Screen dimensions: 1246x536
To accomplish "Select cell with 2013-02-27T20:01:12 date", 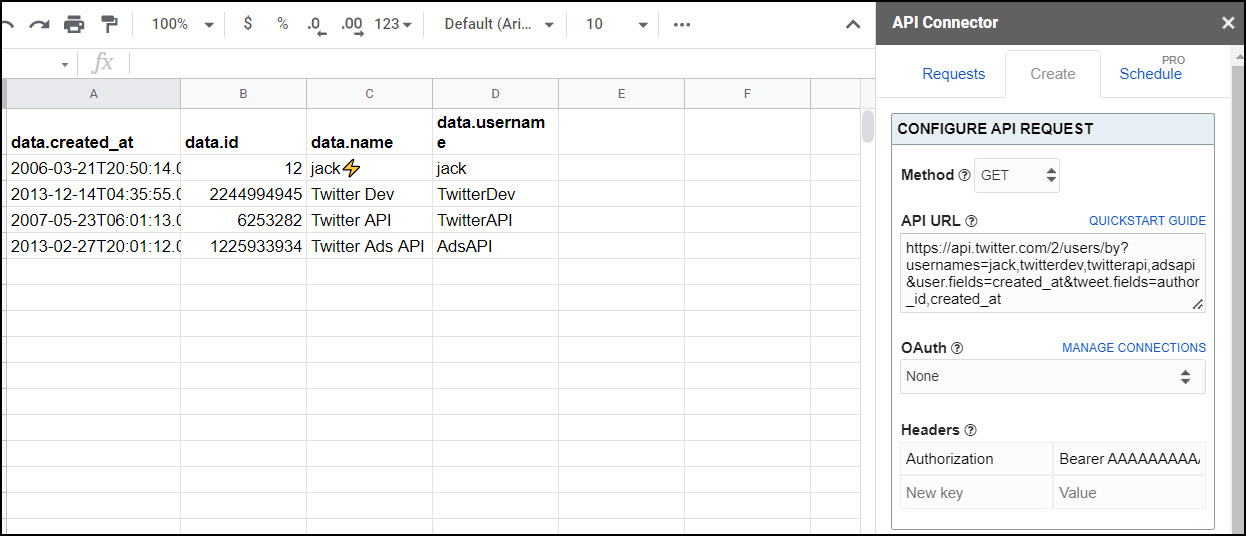I will tap(94, 246).
